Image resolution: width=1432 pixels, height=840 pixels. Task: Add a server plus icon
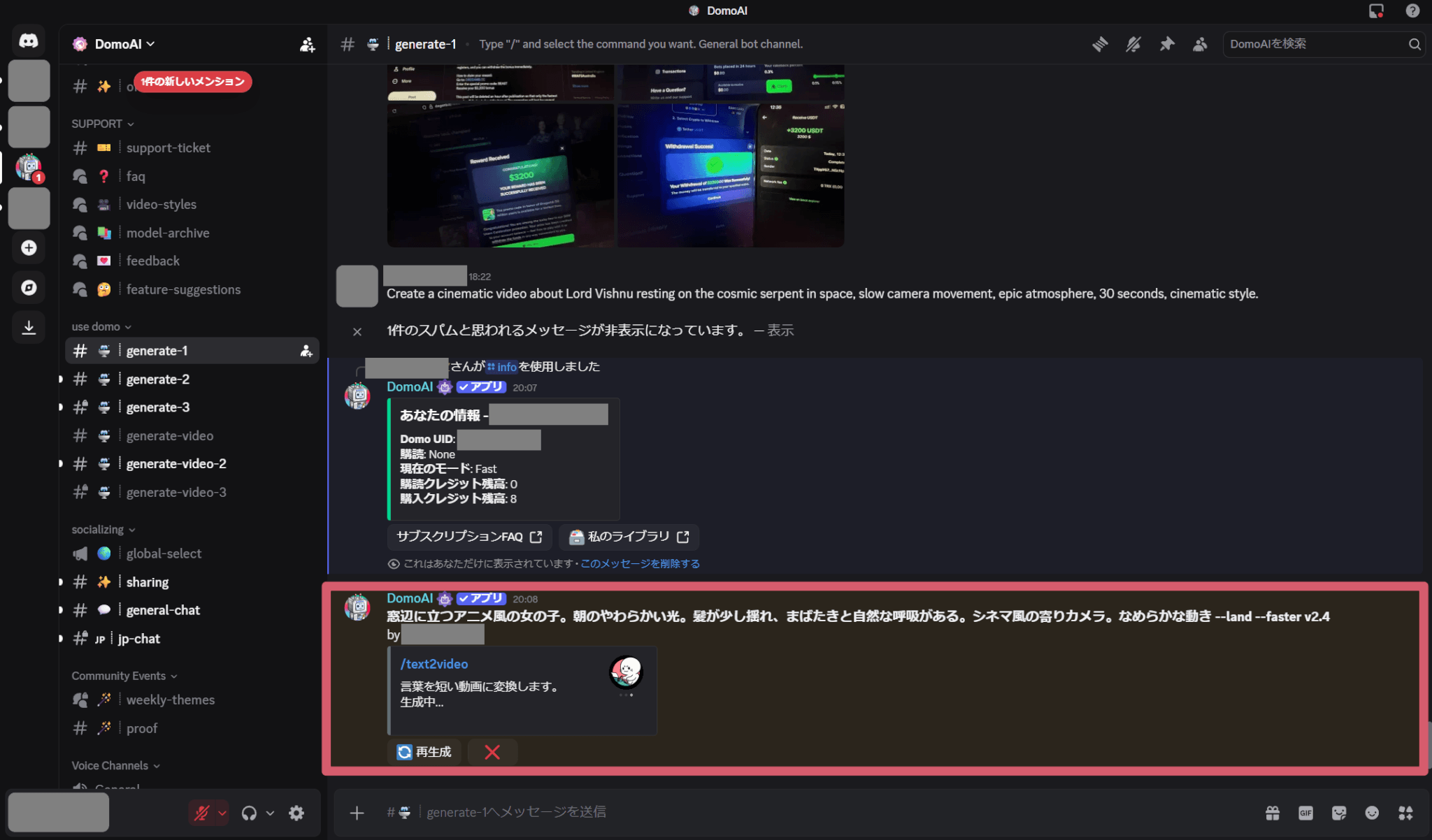tap(29, 248)
